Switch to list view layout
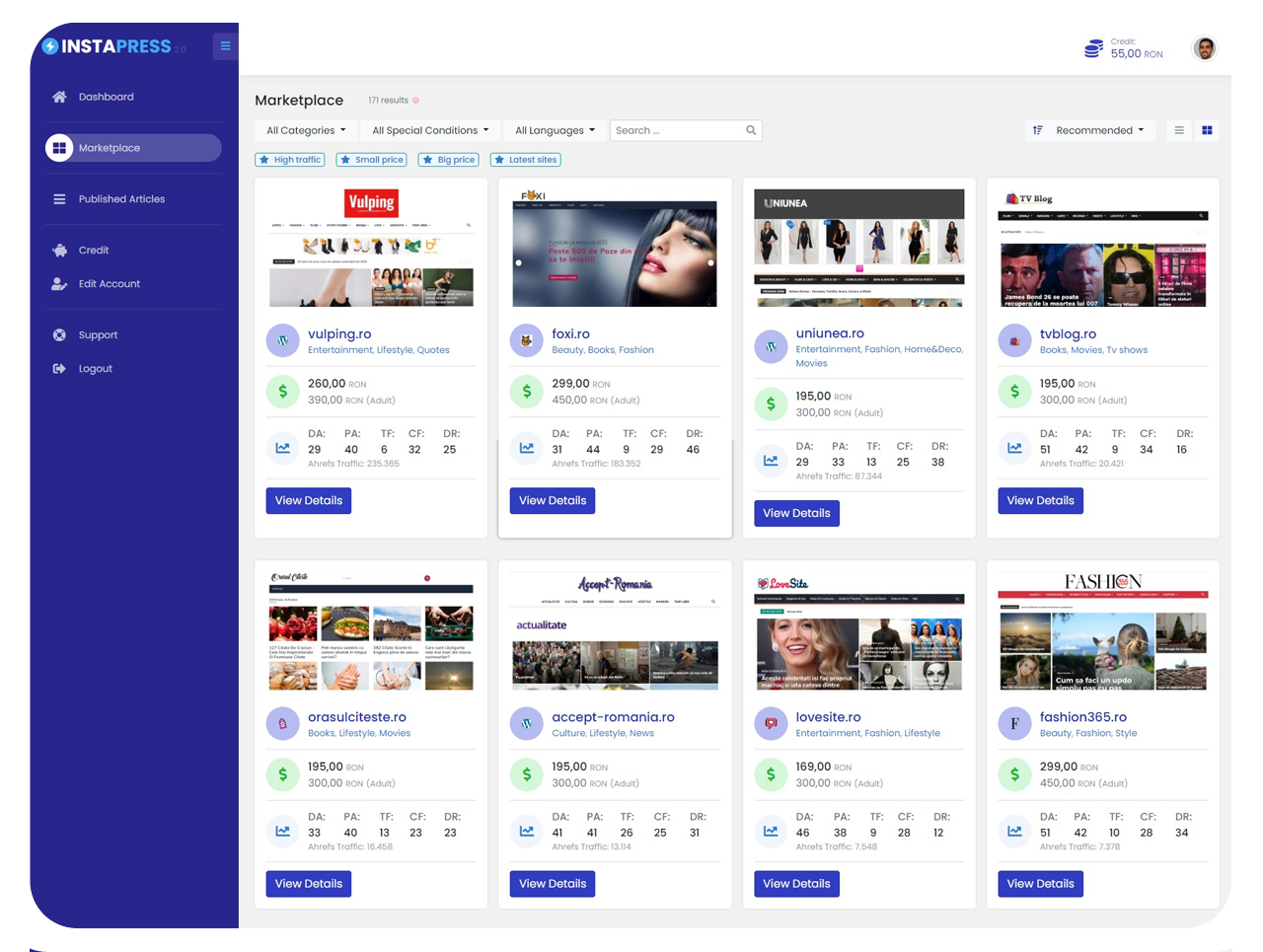 point(1179,130)
